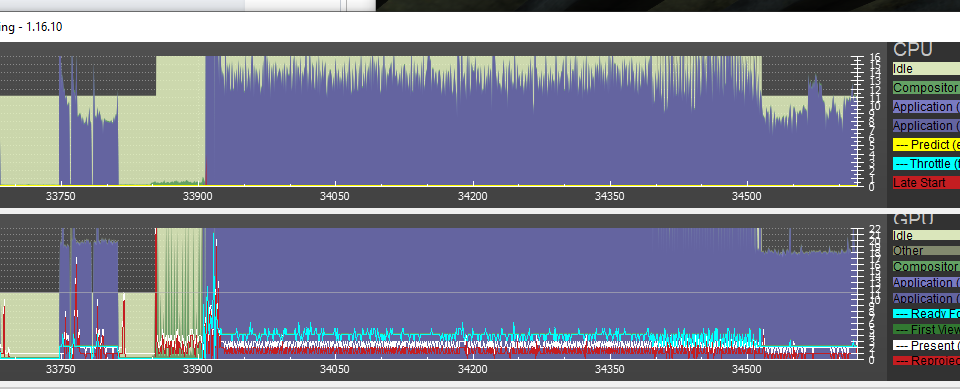
Task: Select the red Reprojected legend entry in GPU
Action: tap(926, 361)
